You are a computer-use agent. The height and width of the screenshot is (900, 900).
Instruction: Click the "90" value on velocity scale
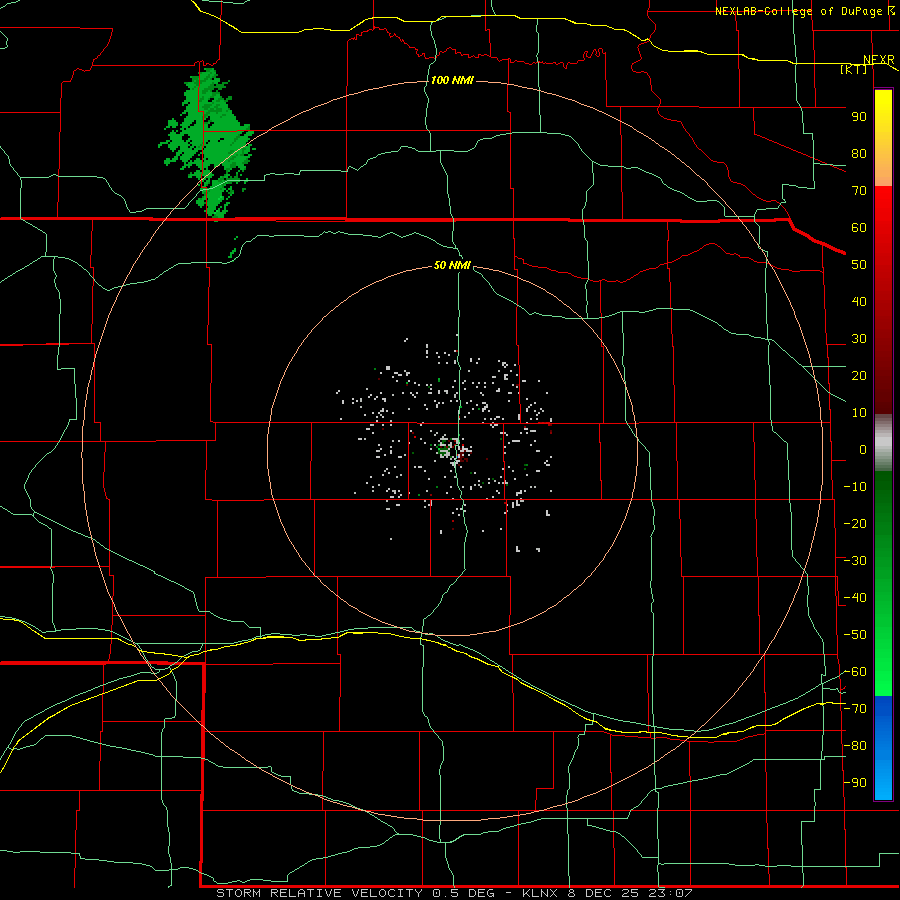pyautogui.click(x=859, y=117)
